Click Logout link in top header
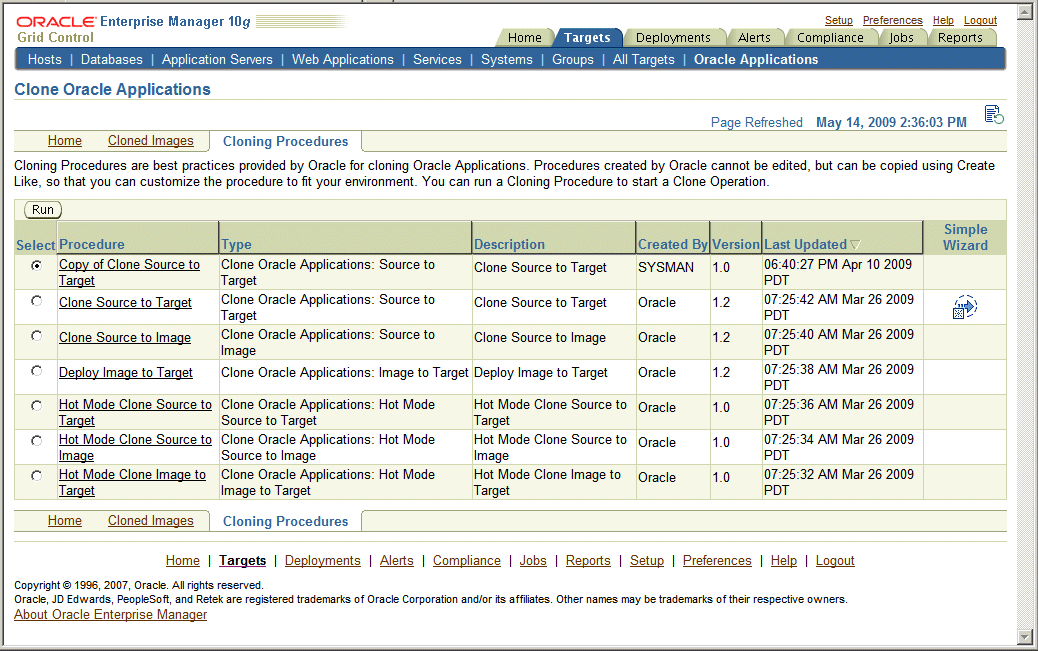 [x=980, y=21]
